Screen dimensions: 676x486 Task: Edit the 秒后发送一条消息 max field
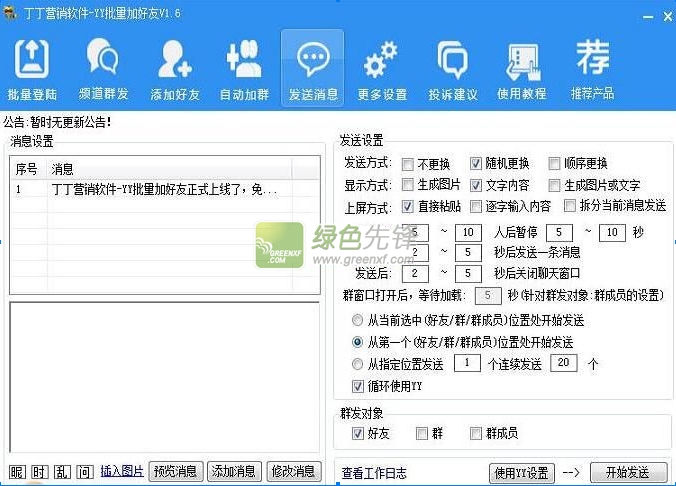tap(468, 253)
